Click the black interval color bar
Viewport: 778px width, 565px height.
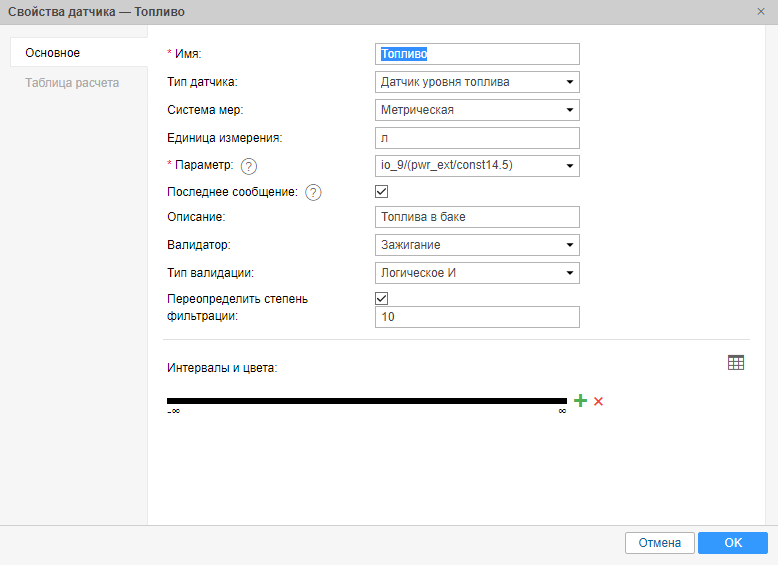366,401
